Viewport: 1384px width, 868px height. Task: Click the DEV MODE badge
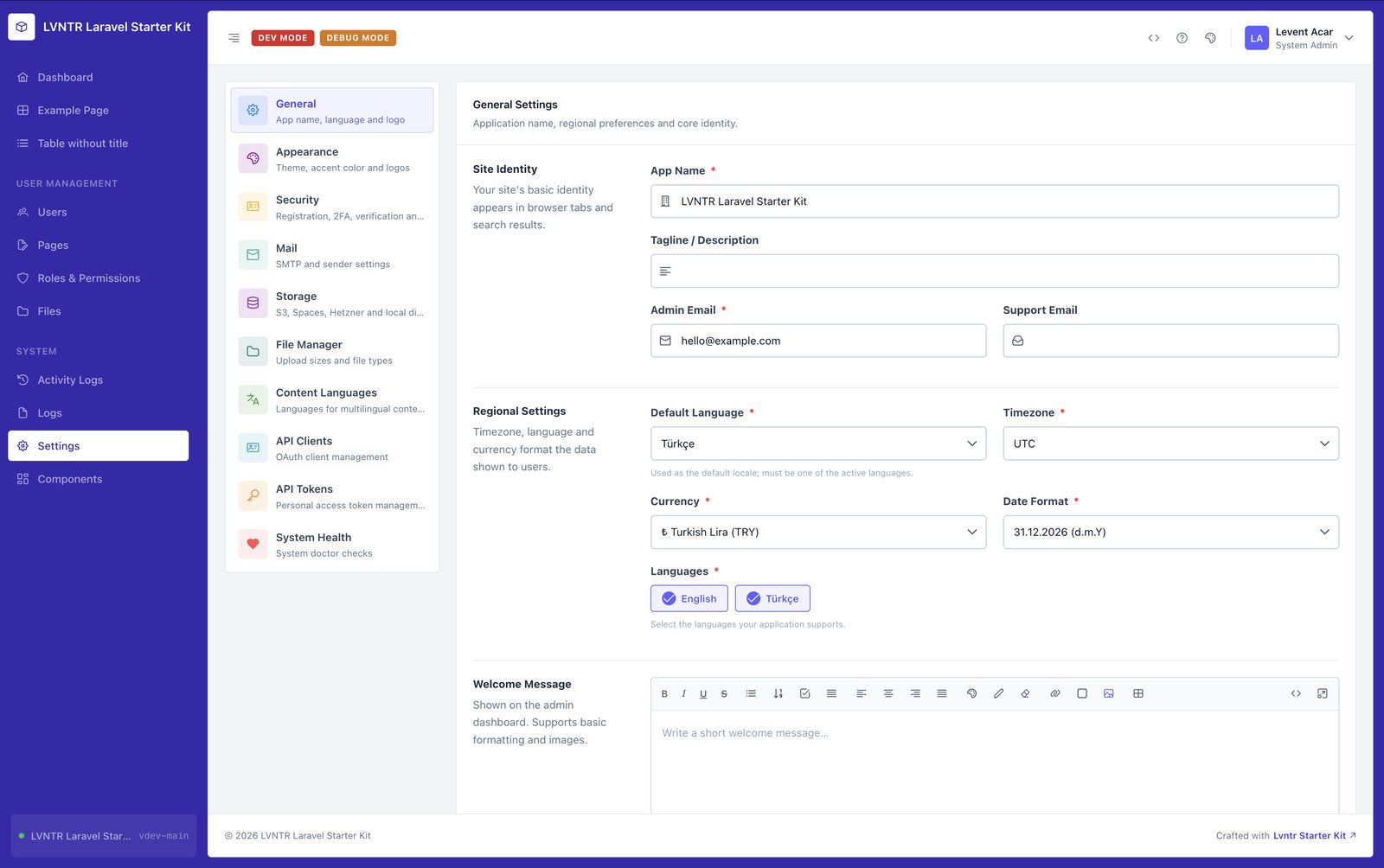coord(283,38)
